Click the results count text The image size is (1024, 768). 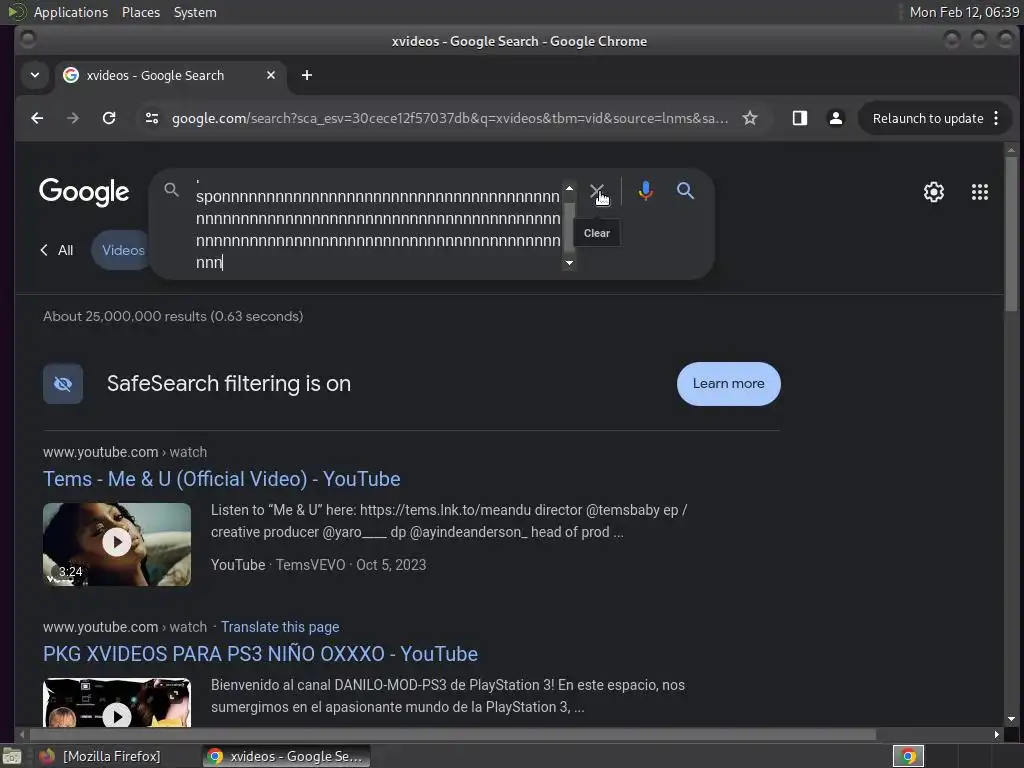pyautogui.click(x=173, y=317)
